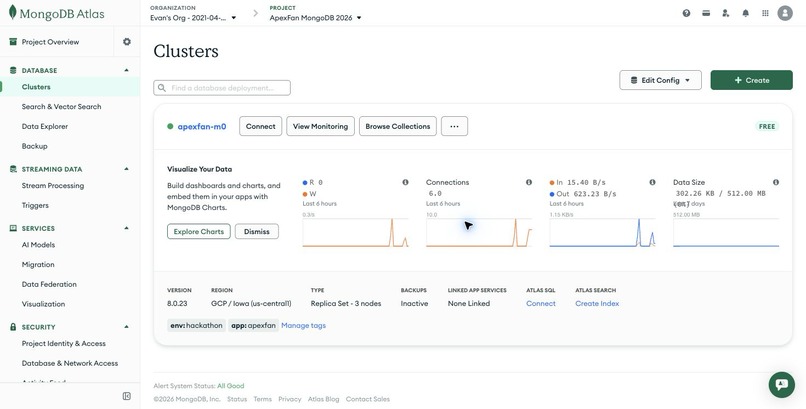
Task: Click the GCP / Iowa (us-central1) region text
Action: [251, 304]
